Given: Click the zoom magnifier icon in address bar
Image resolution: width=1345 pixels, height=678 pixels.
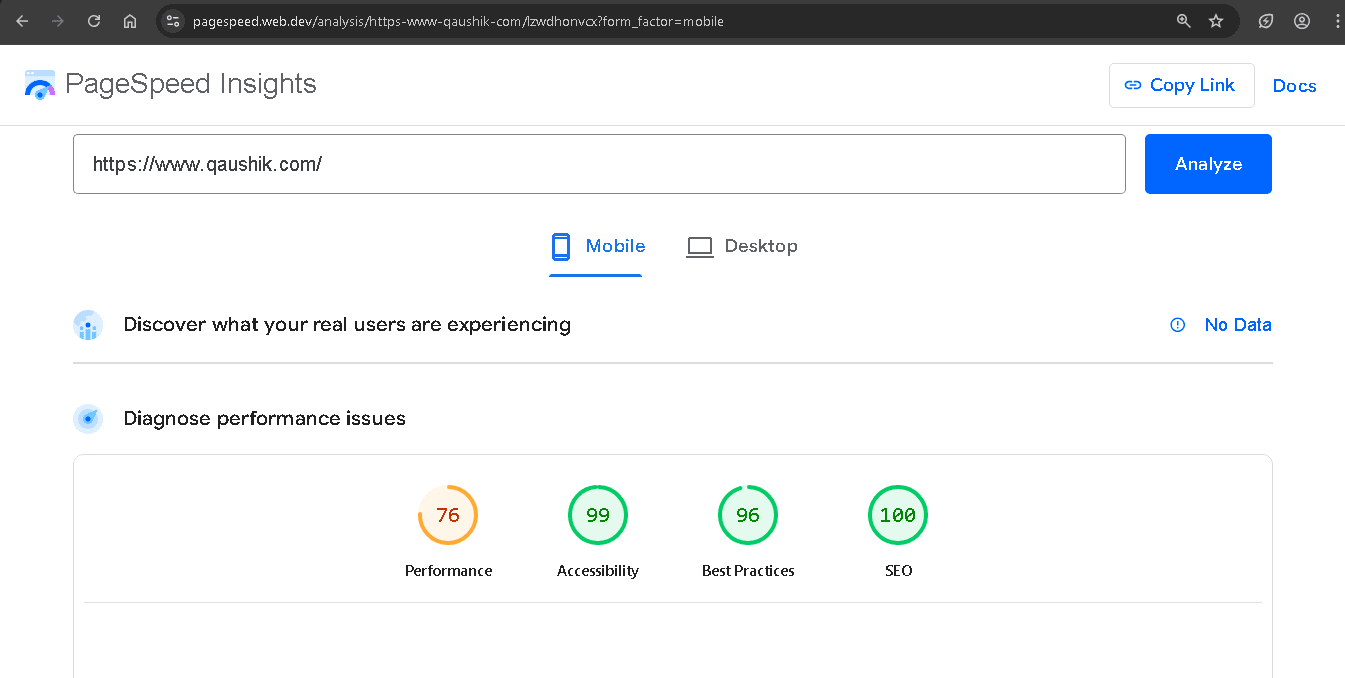Looking at the screenshot, I should (x=1184, y=21).
